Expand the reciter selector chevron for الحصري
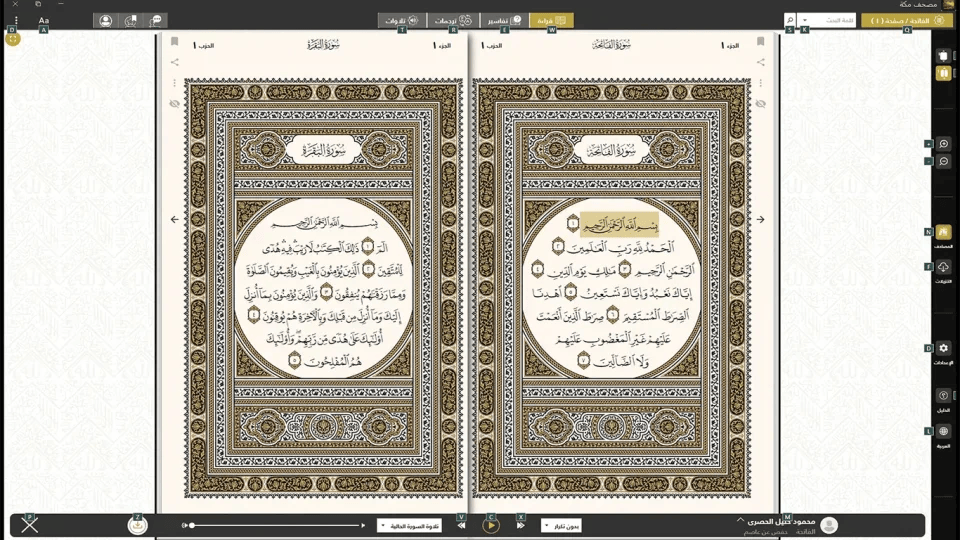Screen dimensions: 960x540 pyautogui.click(x=740, y=520)
